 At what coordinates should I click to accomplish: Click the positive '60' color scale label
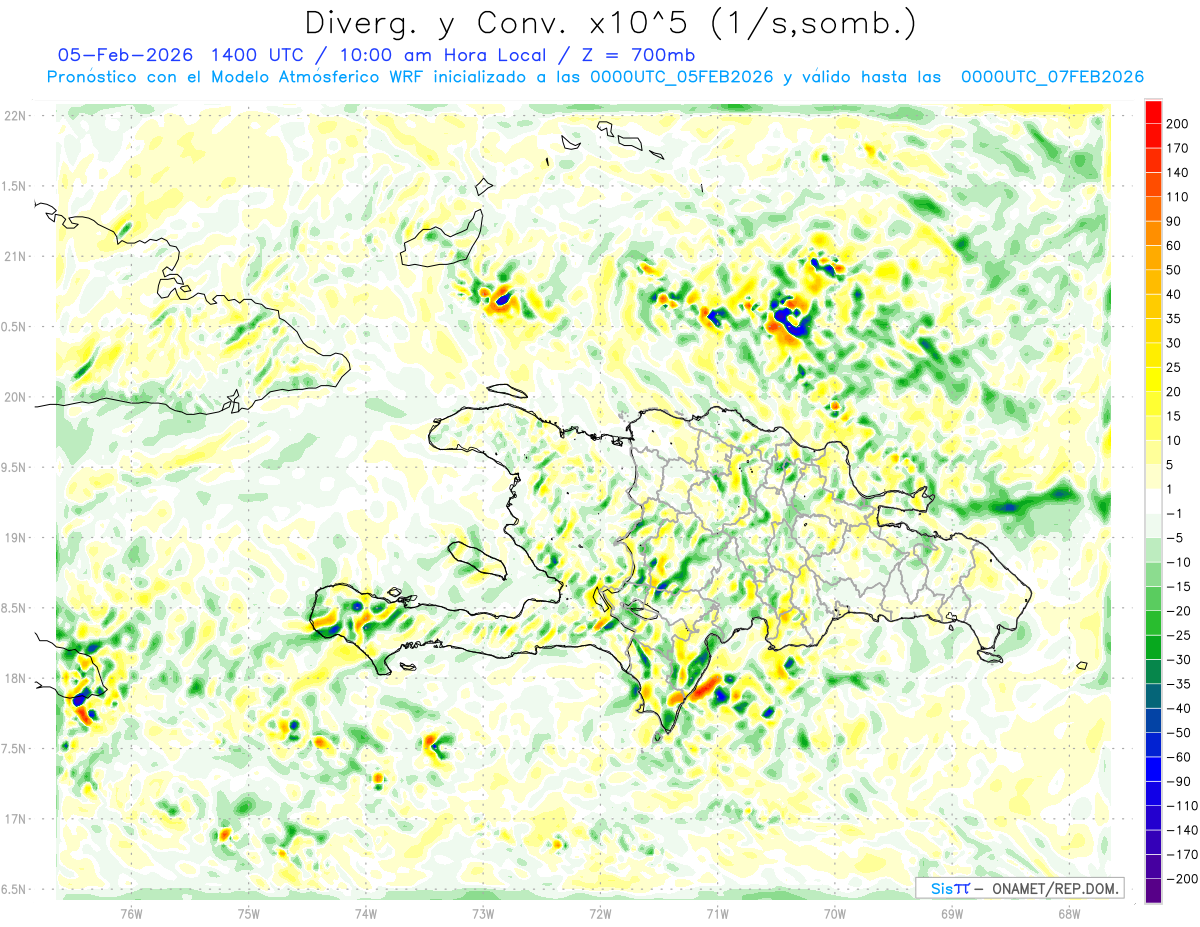[1174, 246]
